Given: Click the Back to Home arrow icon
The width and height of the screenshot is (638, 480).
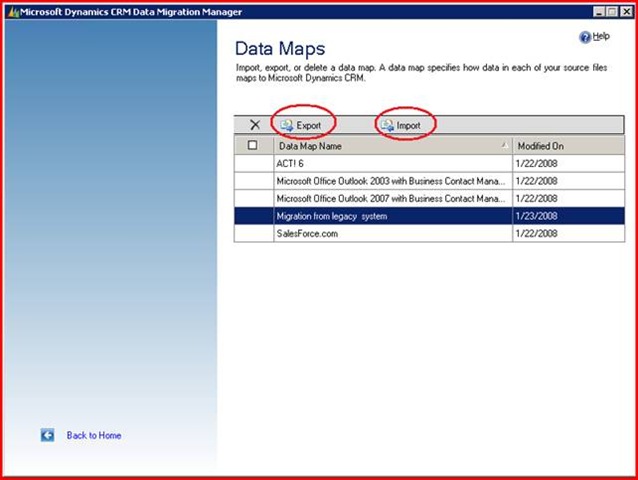Looking at the screenshot, I should (x=47, y=435).
